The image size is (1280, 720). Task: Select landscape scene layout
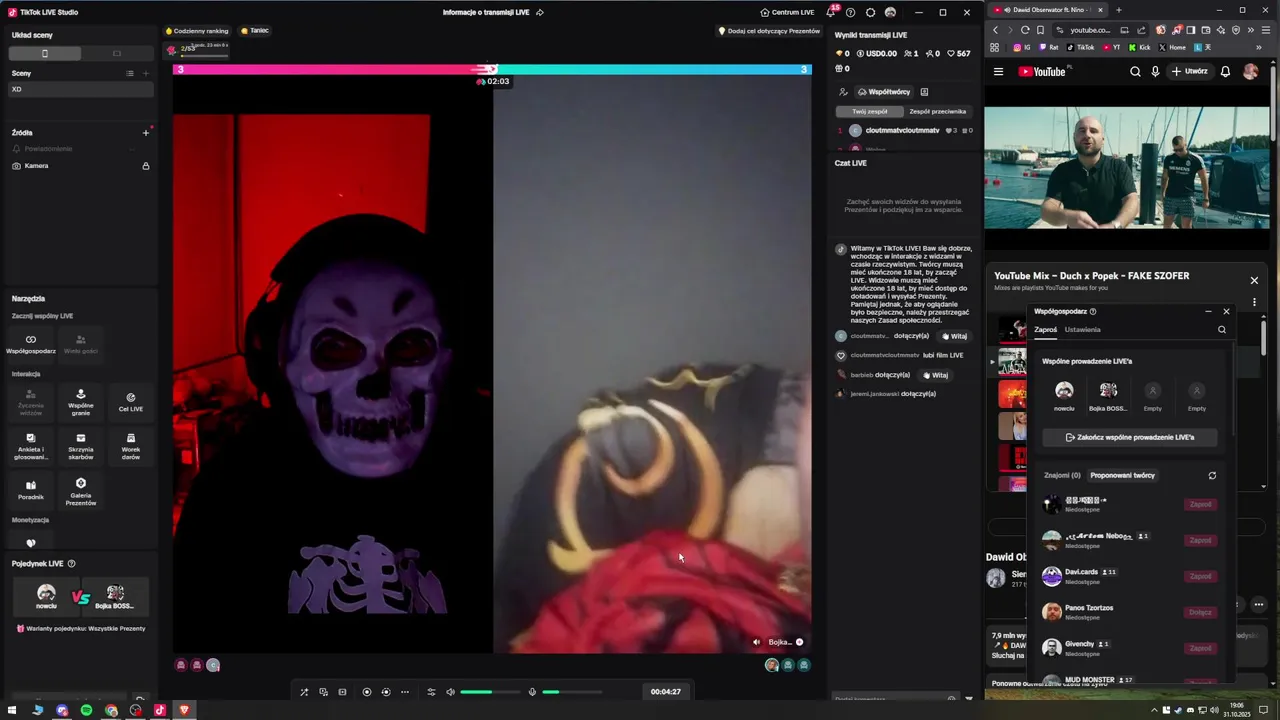coord(117,53)
